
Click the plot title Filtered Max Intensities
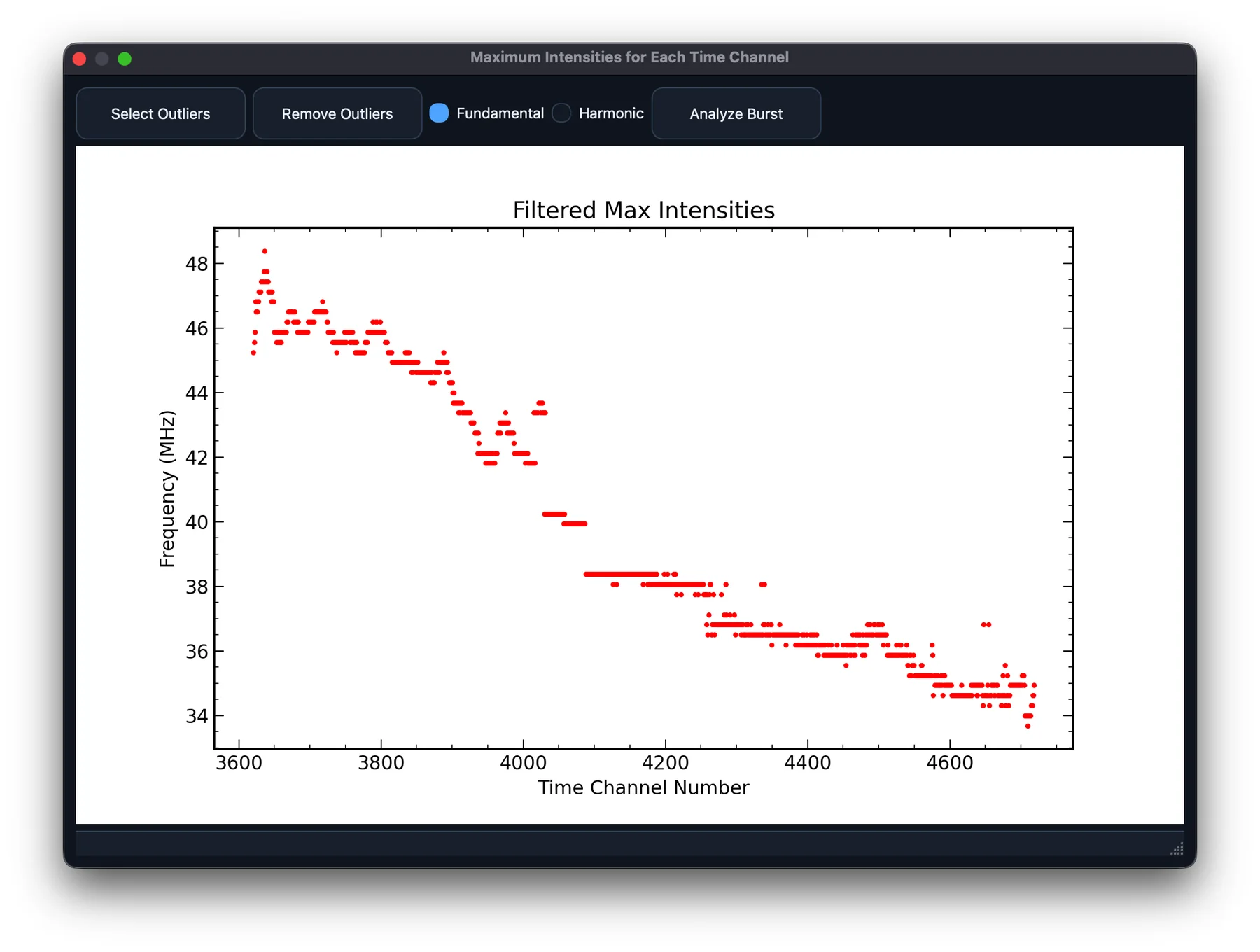643,210
